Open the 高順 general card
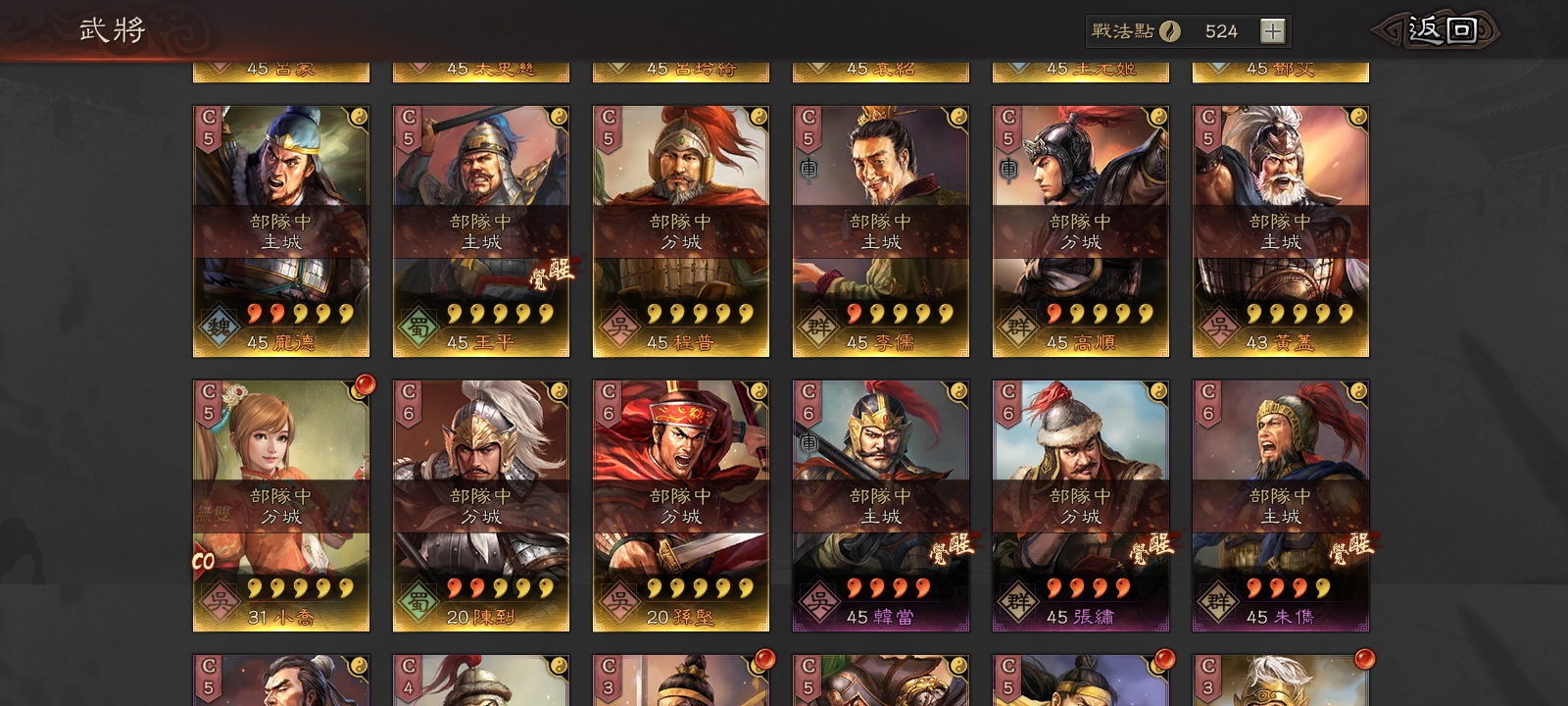 click(x=1081, y=231)
